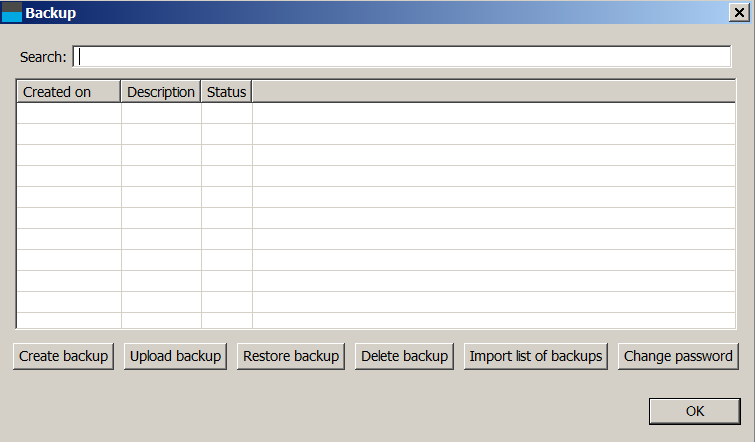Click the Backup title text in title bar

click(51, 13)
